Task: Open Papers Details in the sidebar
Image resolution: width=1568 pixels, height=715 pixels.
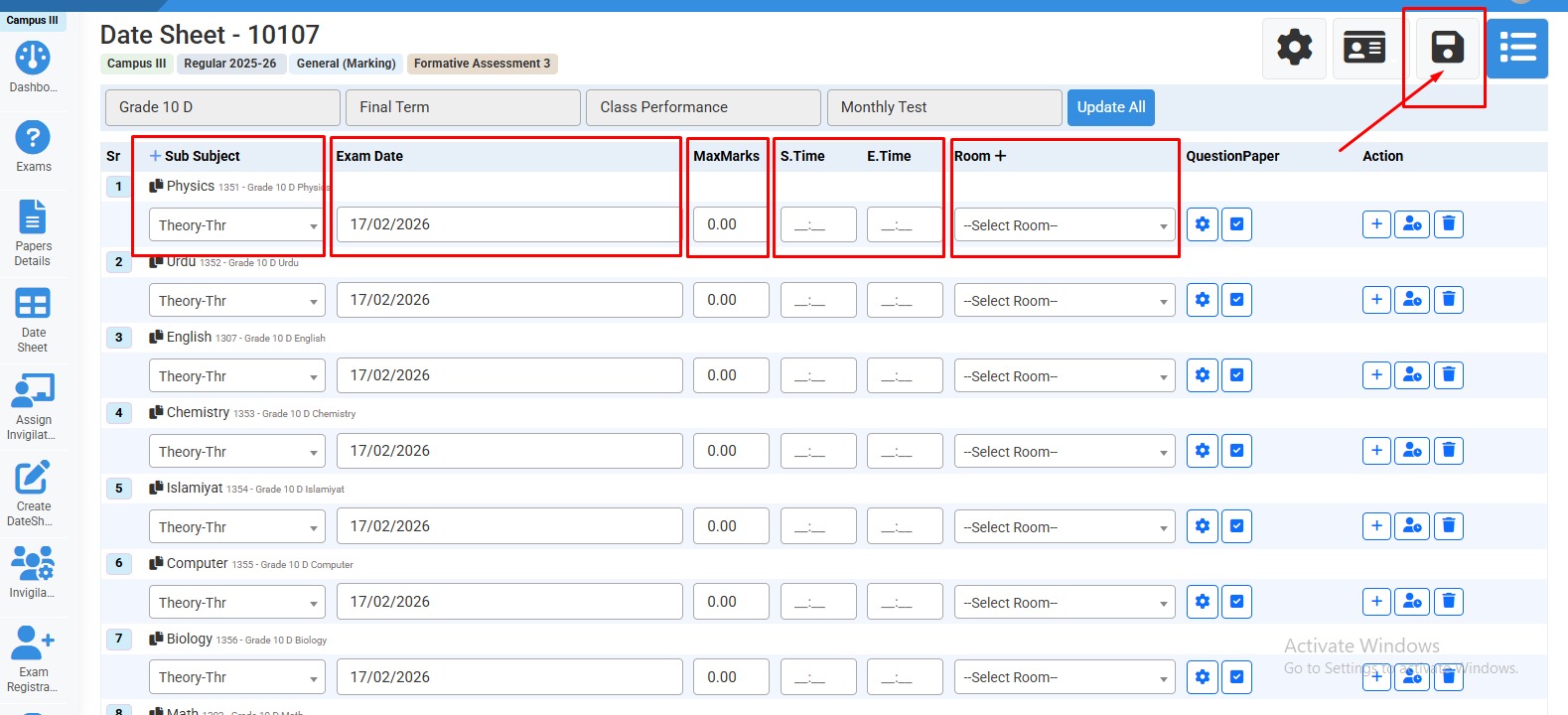Action: [33, 232]
